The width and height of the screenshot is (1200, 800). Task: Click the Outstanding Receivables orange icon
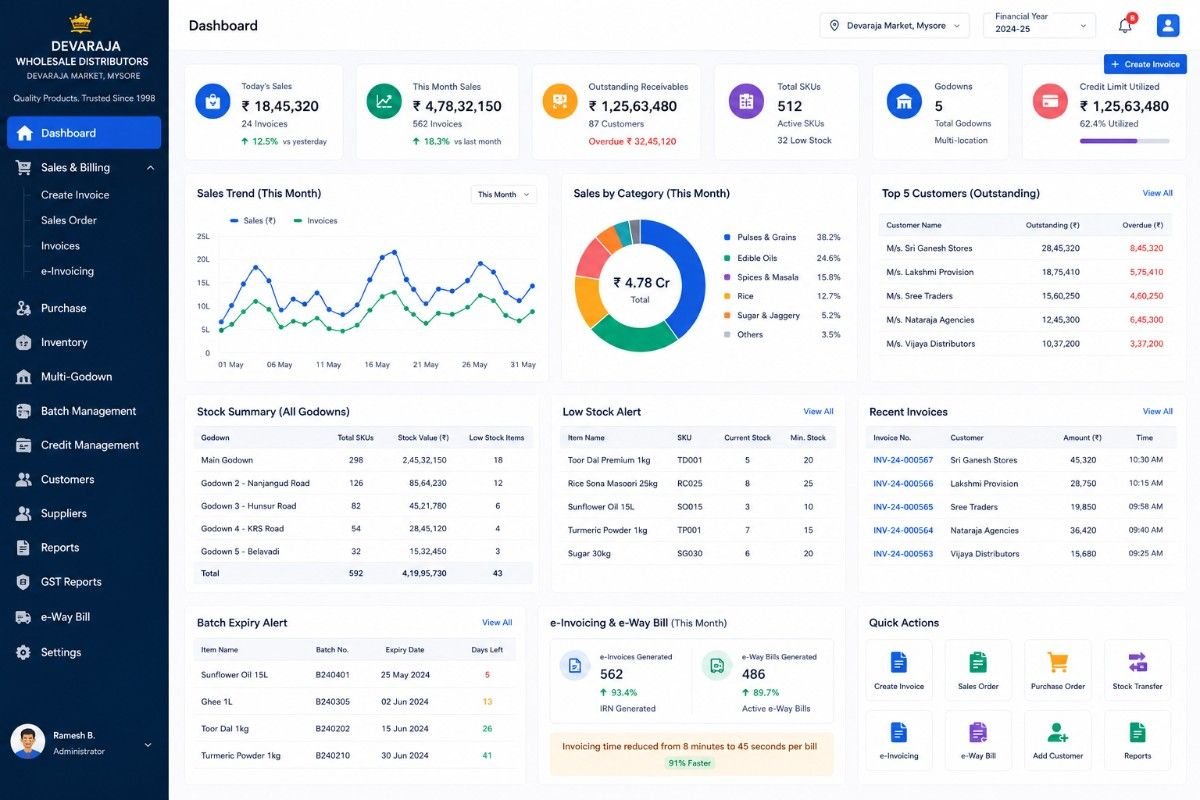coord(560,101)
